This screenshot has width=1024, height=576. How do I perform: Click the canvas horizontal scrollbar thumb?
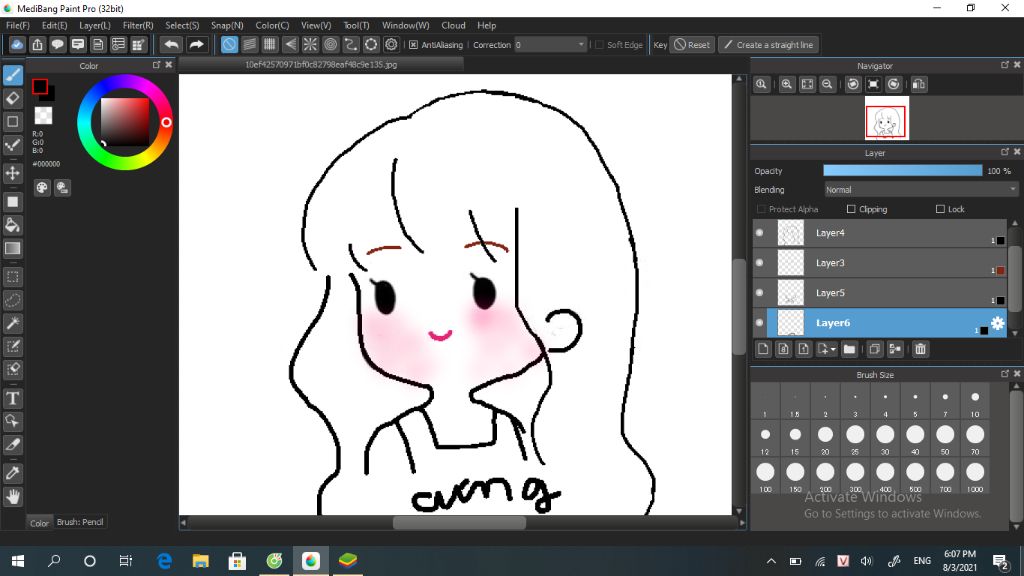pos(459,522)
